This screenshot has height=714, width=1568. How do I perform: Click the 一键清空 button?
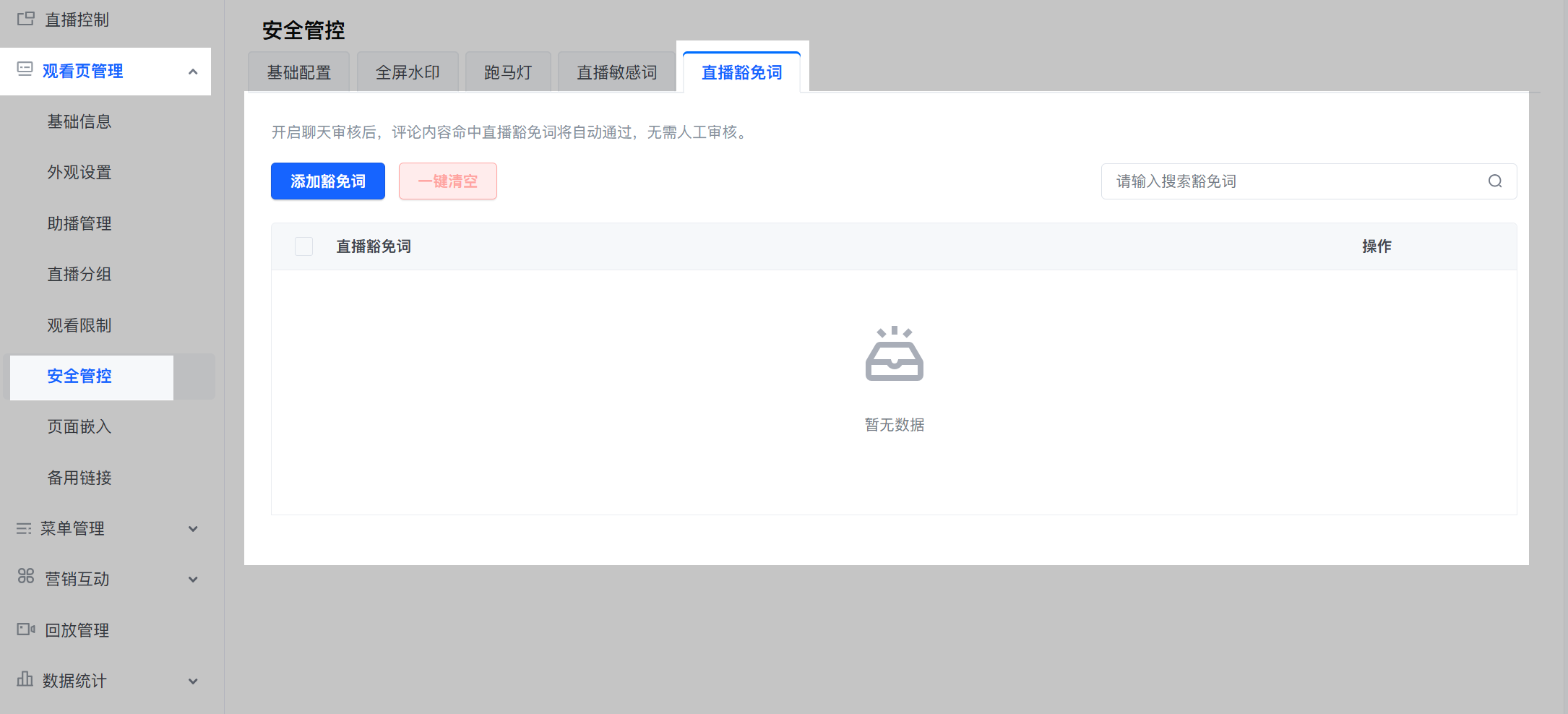(448, 181)
